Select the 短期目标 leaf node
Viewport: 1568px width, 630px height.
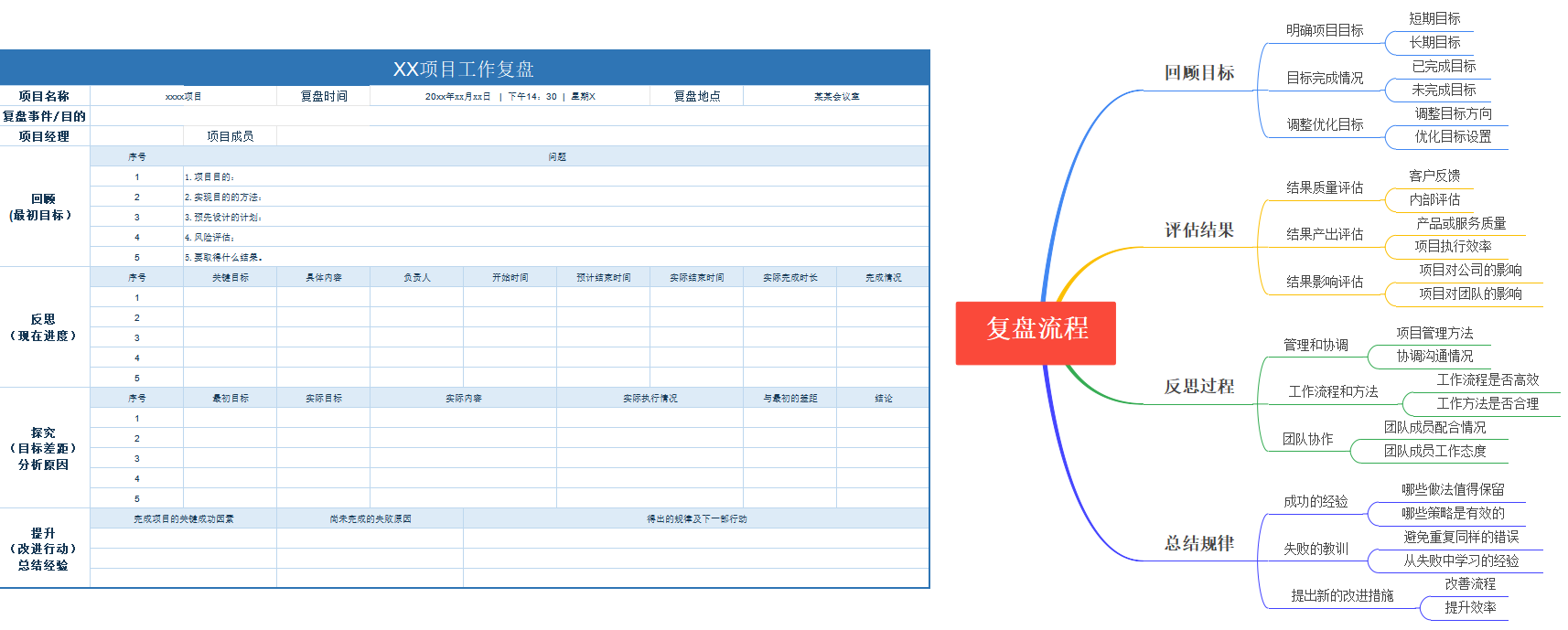pyautogui.click(x=1434, y=18)
